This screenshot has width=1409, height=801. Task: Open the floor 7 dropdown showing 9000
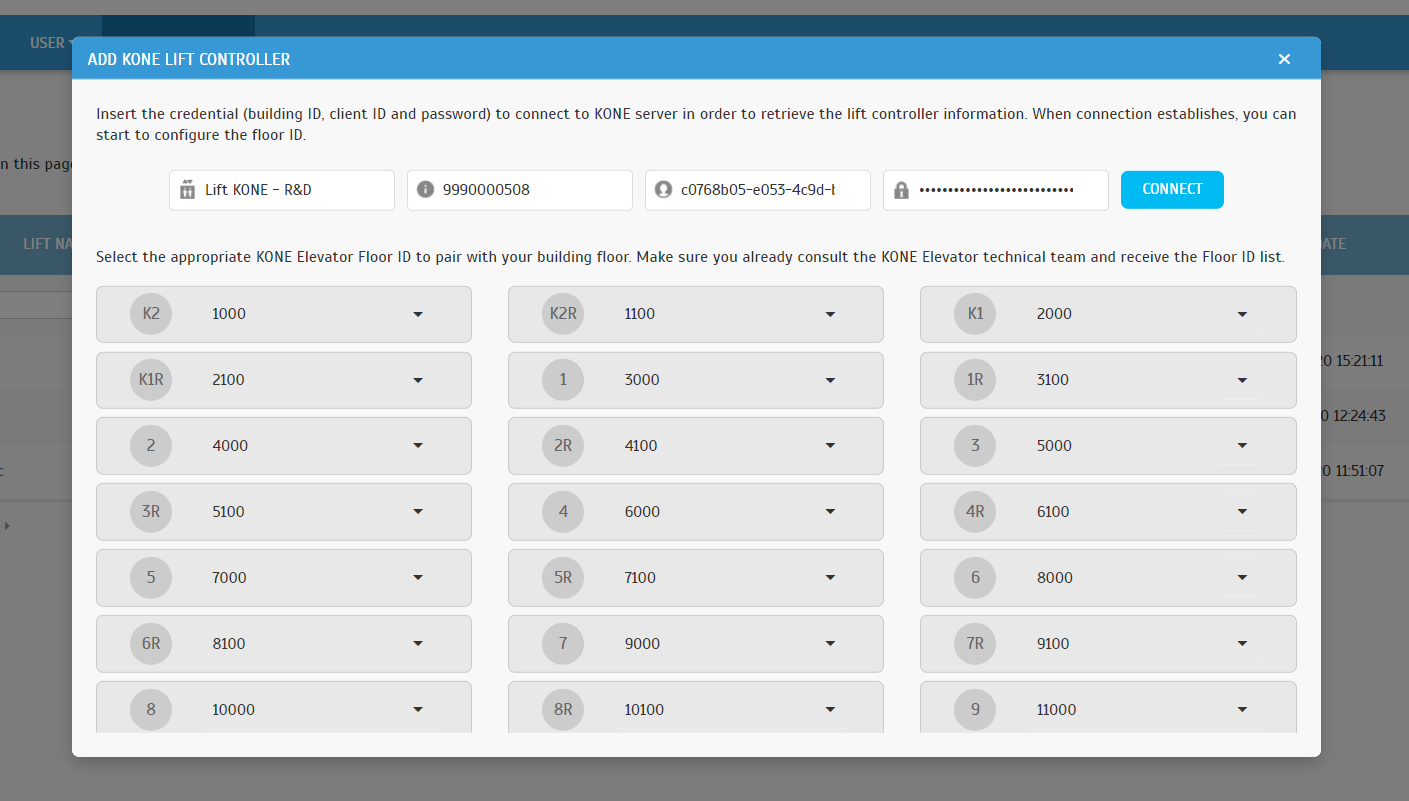[730, 644]
